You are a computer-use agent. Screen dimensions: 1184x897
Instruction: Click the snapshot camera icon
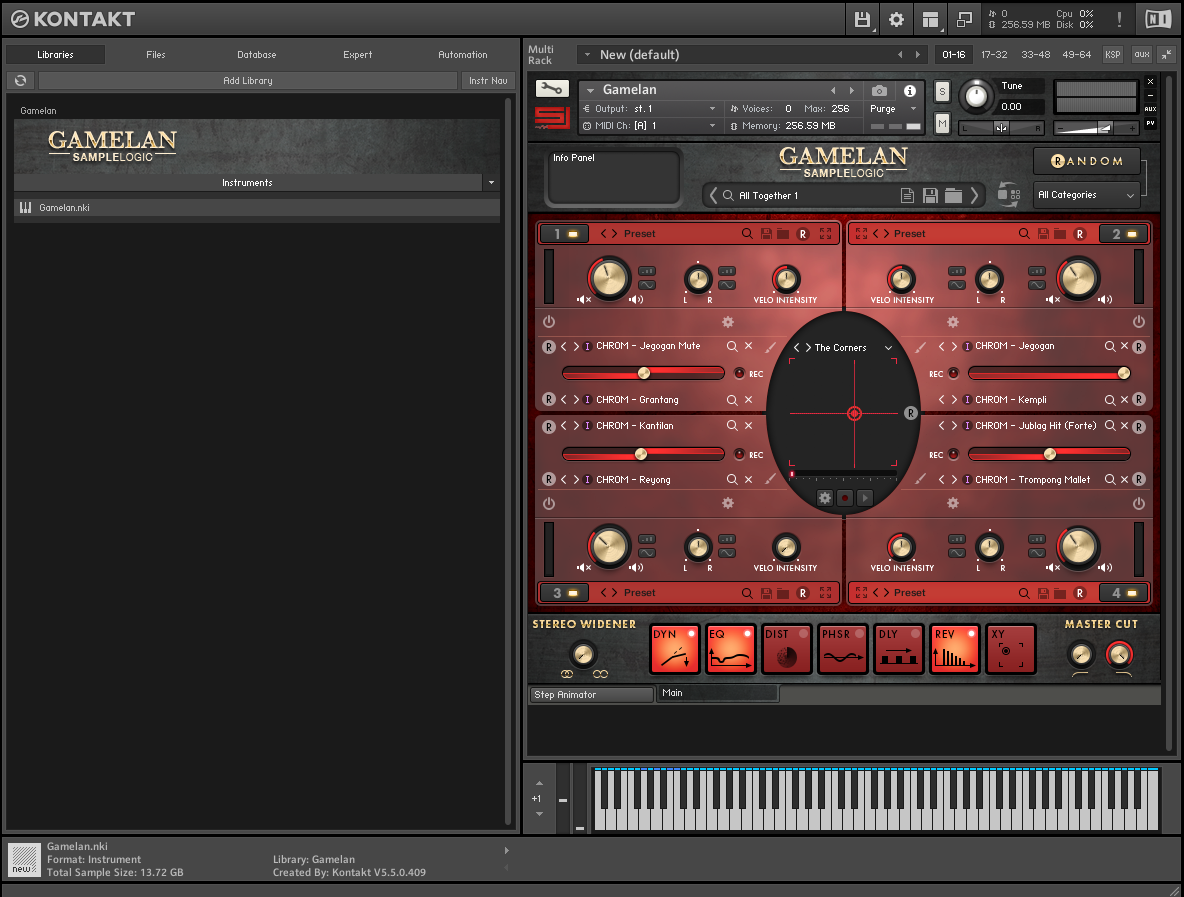click(x=879, y=91)
